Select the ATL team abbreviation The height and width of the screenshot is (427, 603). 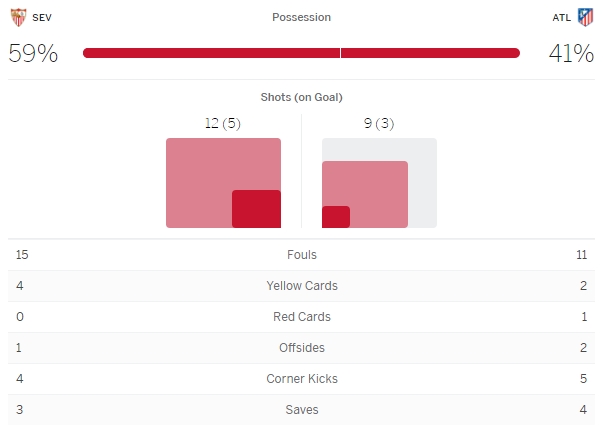562,17
